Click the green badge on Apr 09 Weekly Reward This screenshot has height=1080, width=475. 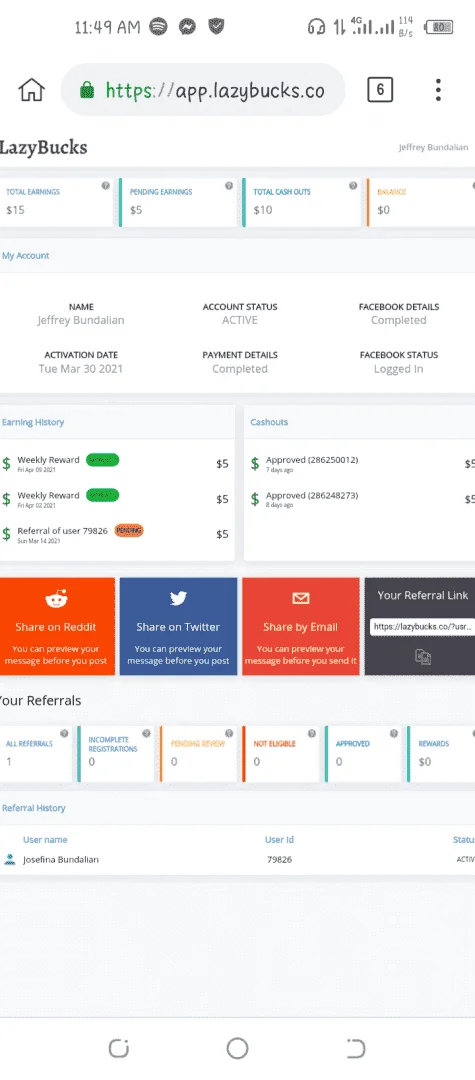pyautogui.click(x=103, y=459)
